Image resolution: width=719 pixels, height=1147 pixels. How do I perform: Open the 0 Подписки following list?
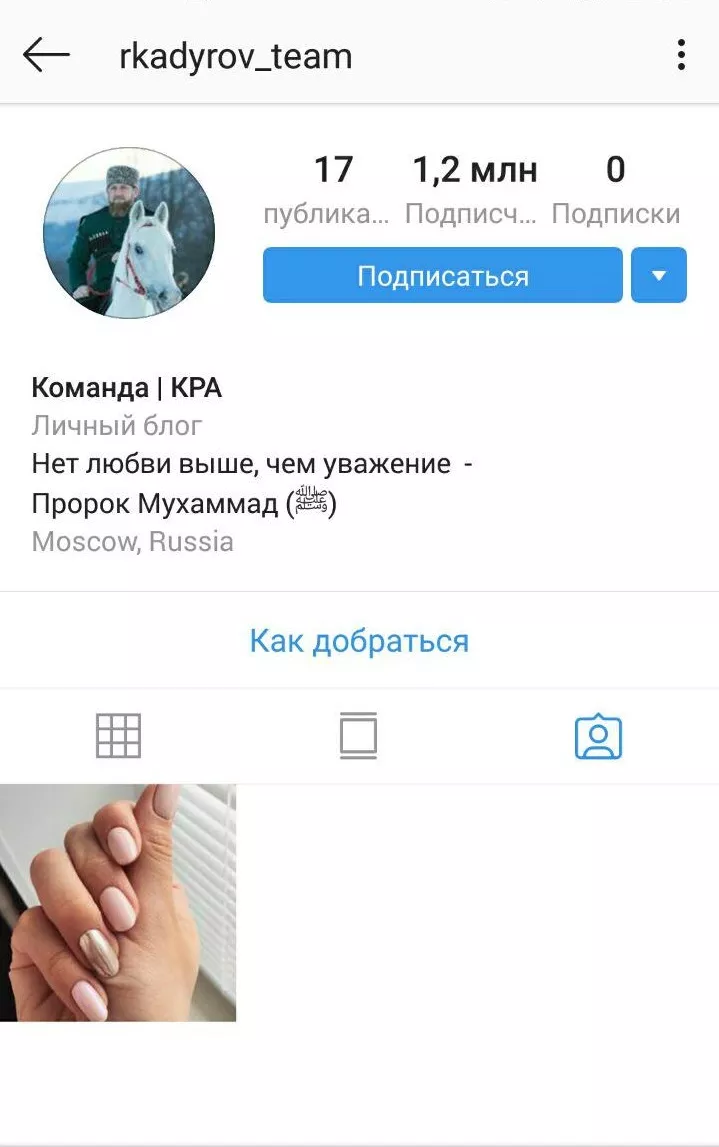tap(616, 189)
